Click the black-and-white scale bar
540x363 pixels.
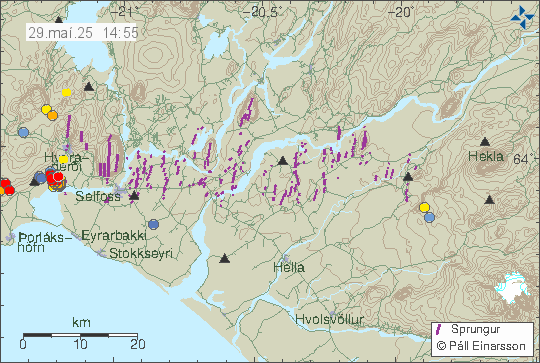80,335
